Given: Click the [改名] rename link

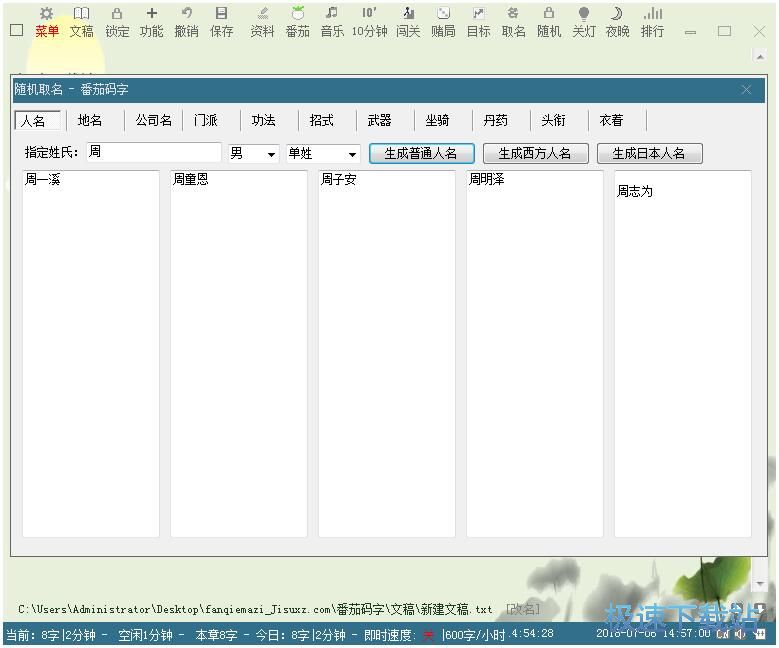Looking at the screenshot, I should click(x=522, y=609).
